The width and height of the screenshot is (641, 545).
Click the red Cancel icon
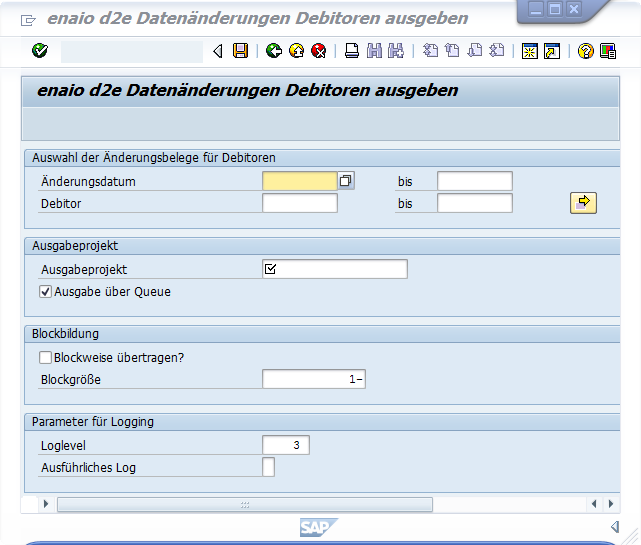(x=319, y=51)
